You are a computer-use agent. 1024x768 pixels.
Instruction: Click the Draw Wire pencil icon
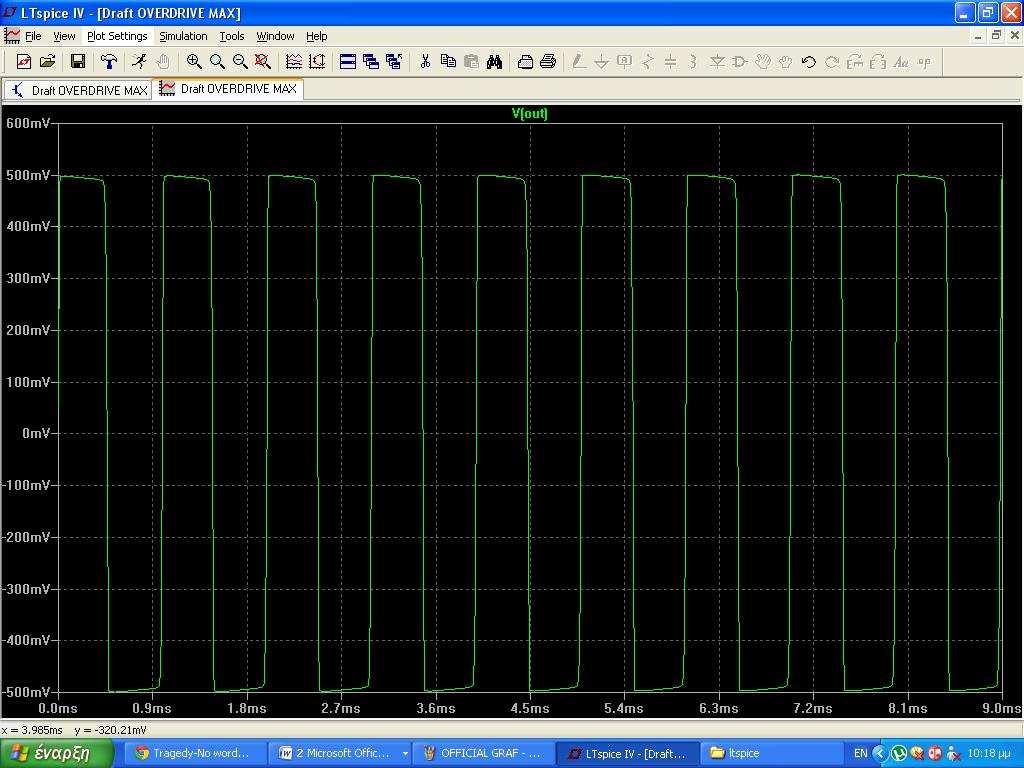[579, 61]
